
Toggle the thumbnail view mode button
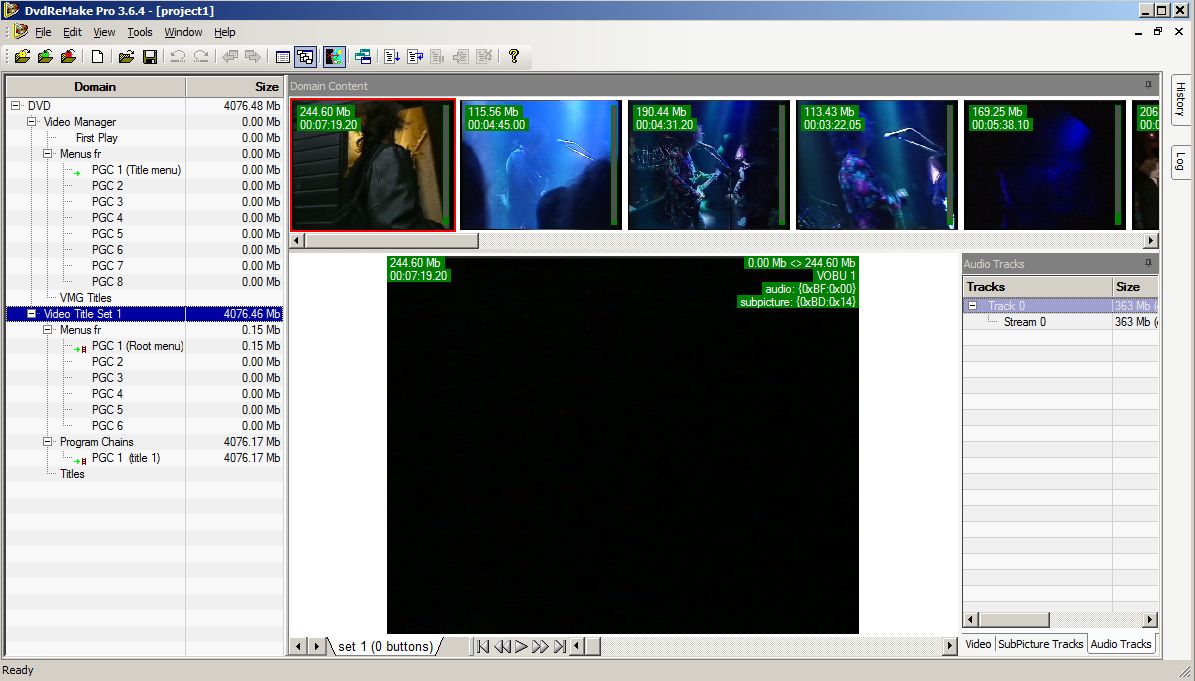point(306,57)
